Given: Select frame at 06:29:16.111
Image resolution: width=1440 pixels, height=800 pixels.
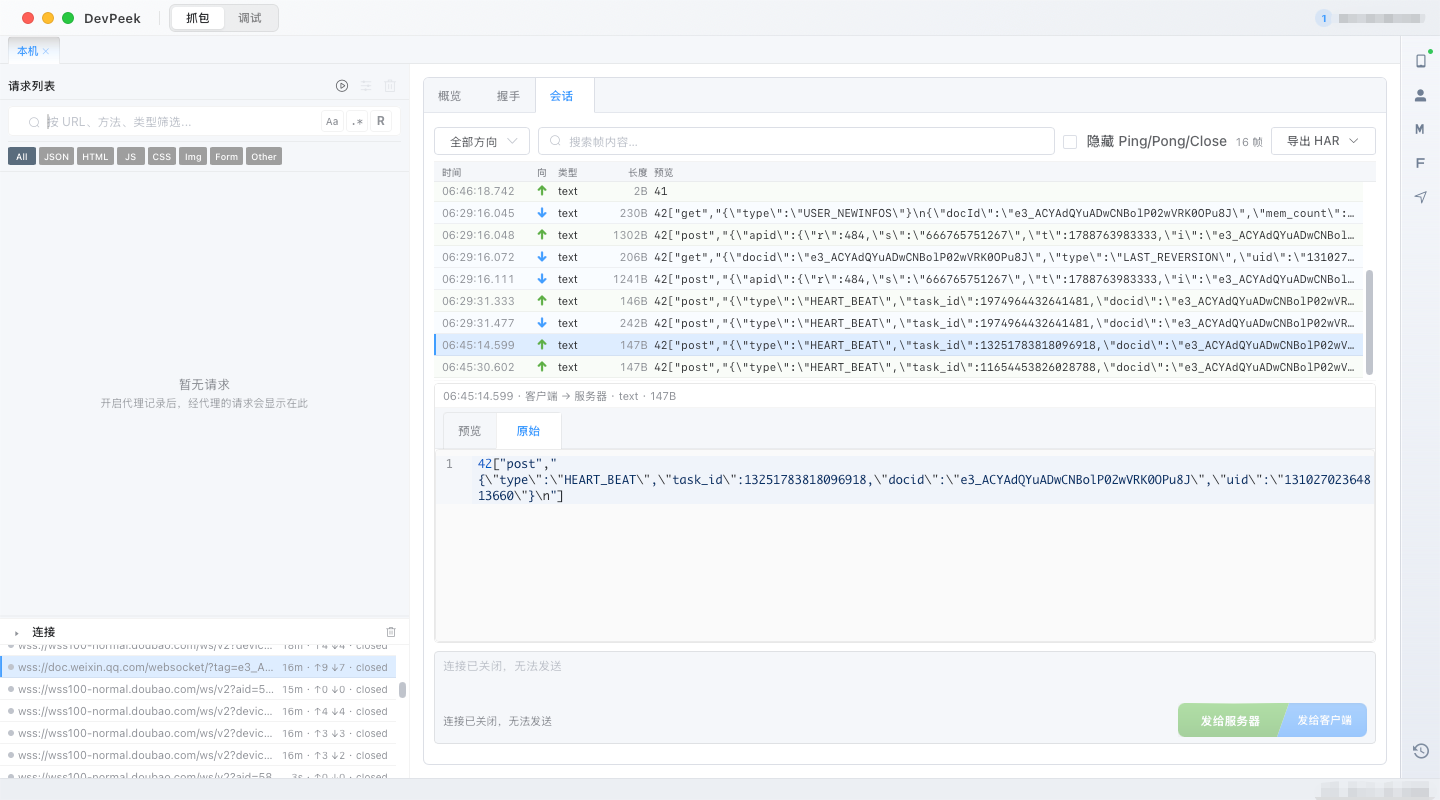Looking at the screenshot, I should click(x=898, y=279).
